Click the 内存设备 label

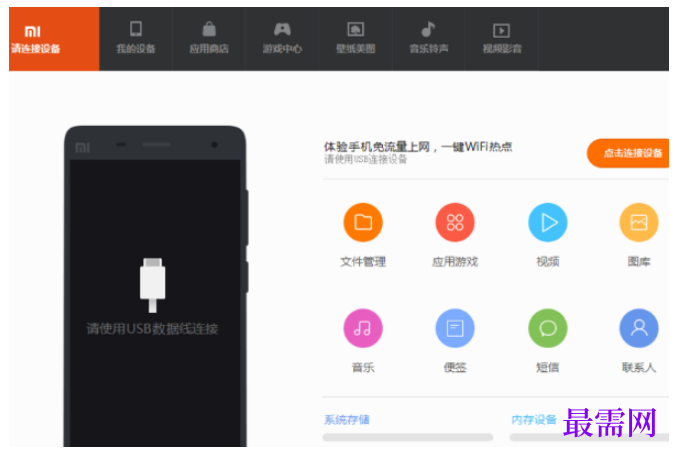[x=534, y=420]
